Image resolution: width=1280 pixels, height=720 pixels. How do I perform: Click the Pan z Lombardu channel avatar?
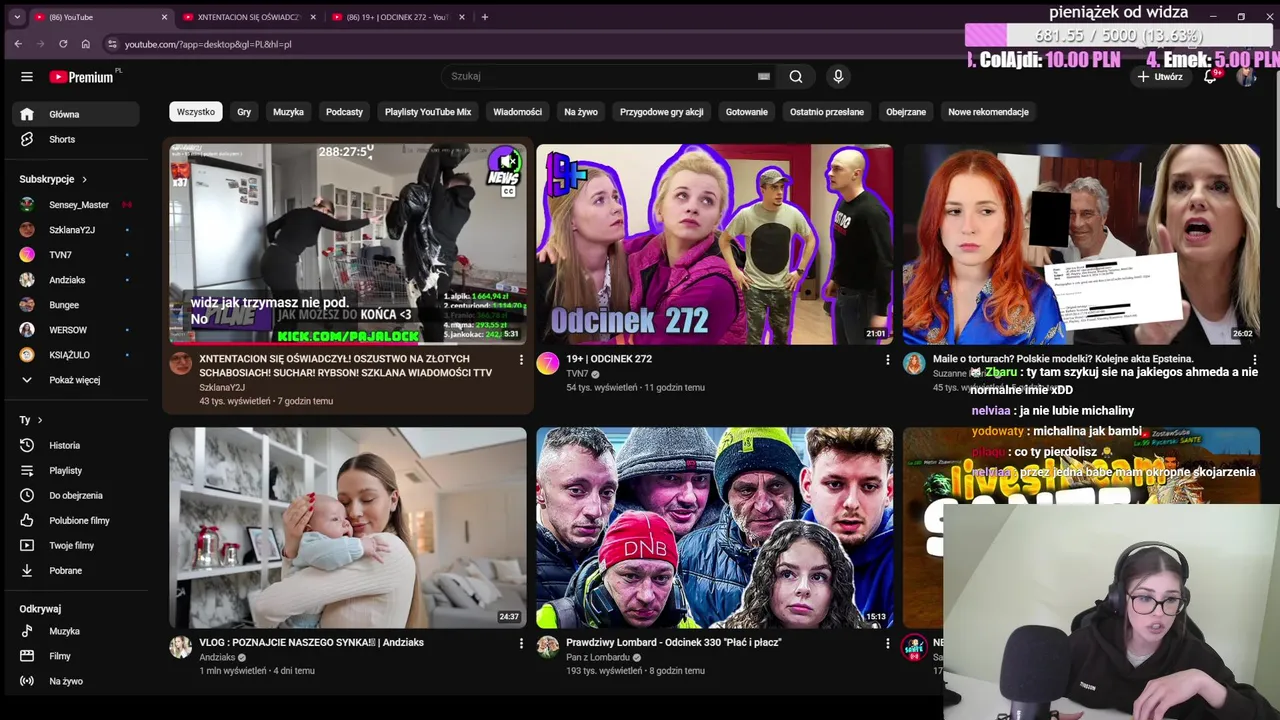coord(547,647)
